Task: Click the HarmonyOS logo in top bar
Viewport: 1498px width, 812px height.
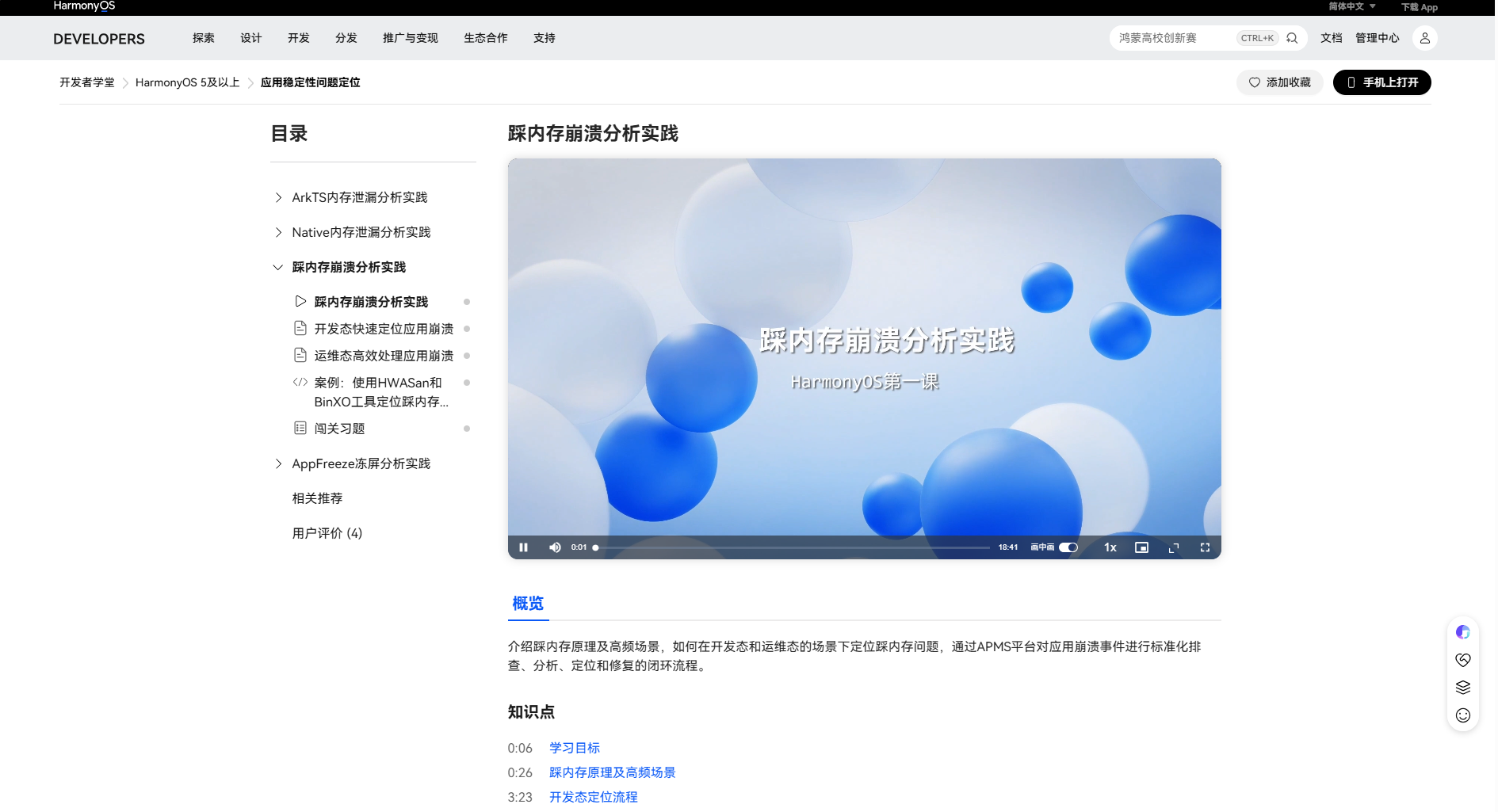Action: 84,6
